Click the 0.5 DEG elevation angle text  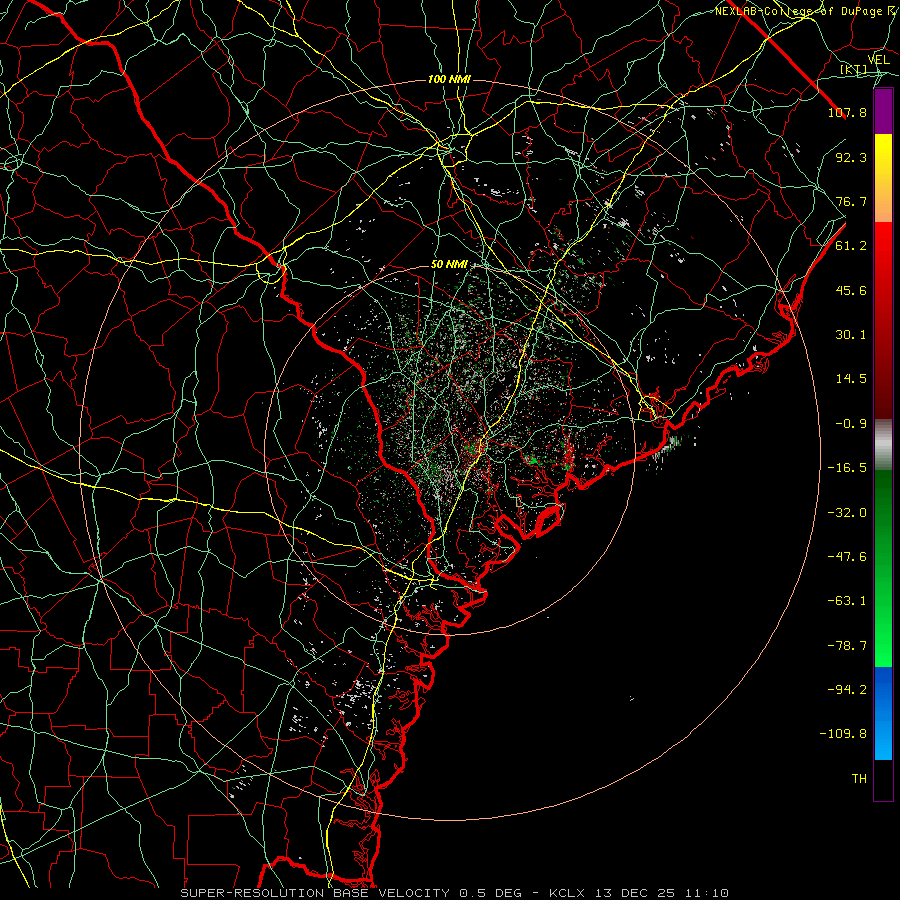pyautogui.click(x=490, y=893)
